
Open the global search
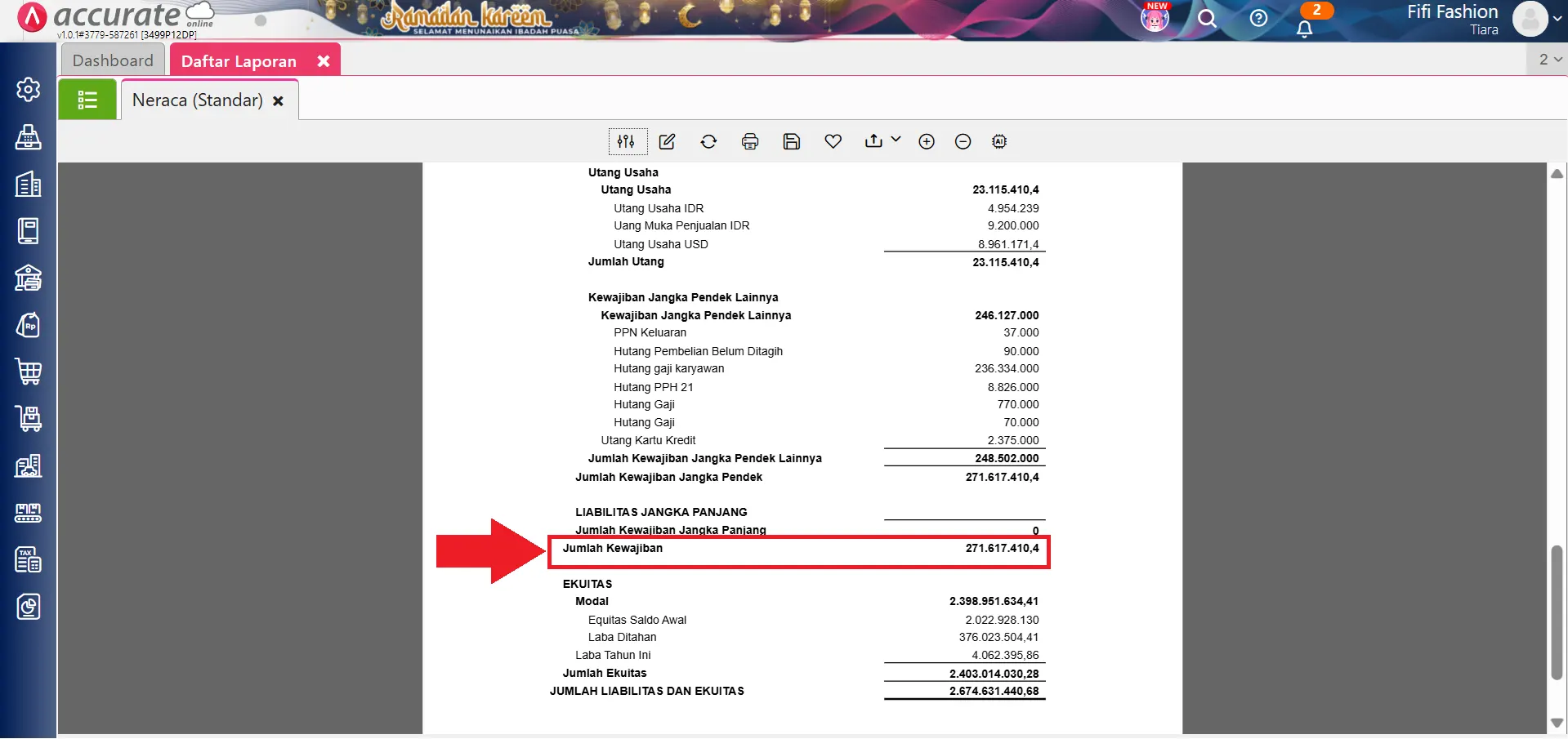[x=1208, y=19]
